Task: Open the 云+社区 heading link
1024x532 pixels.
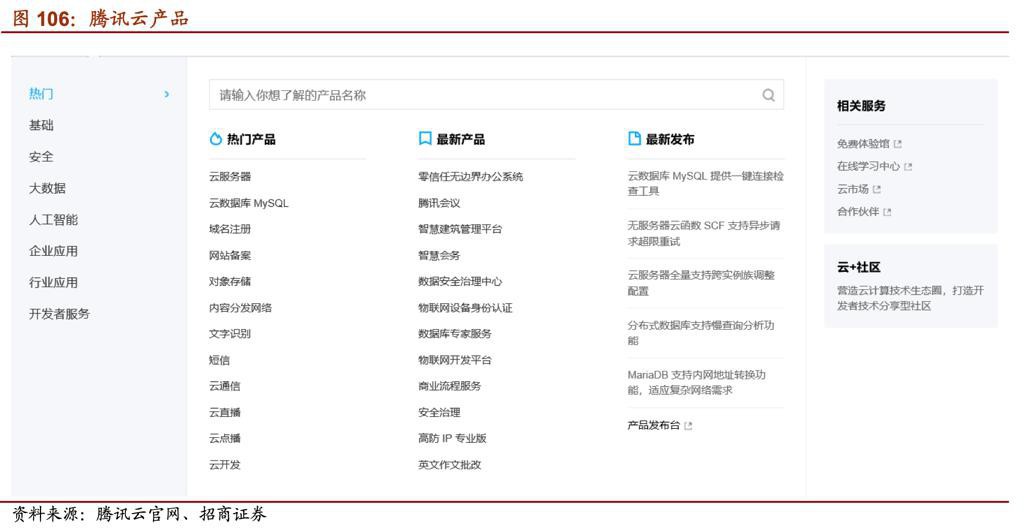Action: [x=859, y=267]
